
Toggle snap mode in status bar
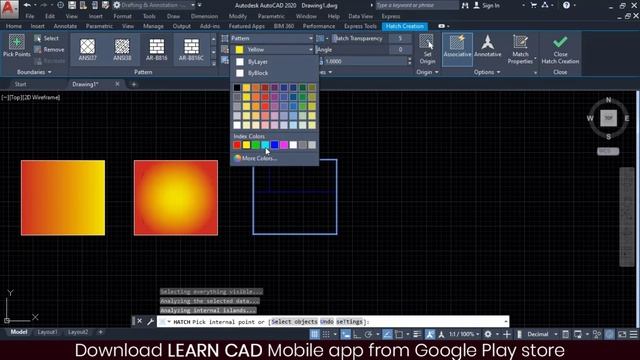[326, 334]
